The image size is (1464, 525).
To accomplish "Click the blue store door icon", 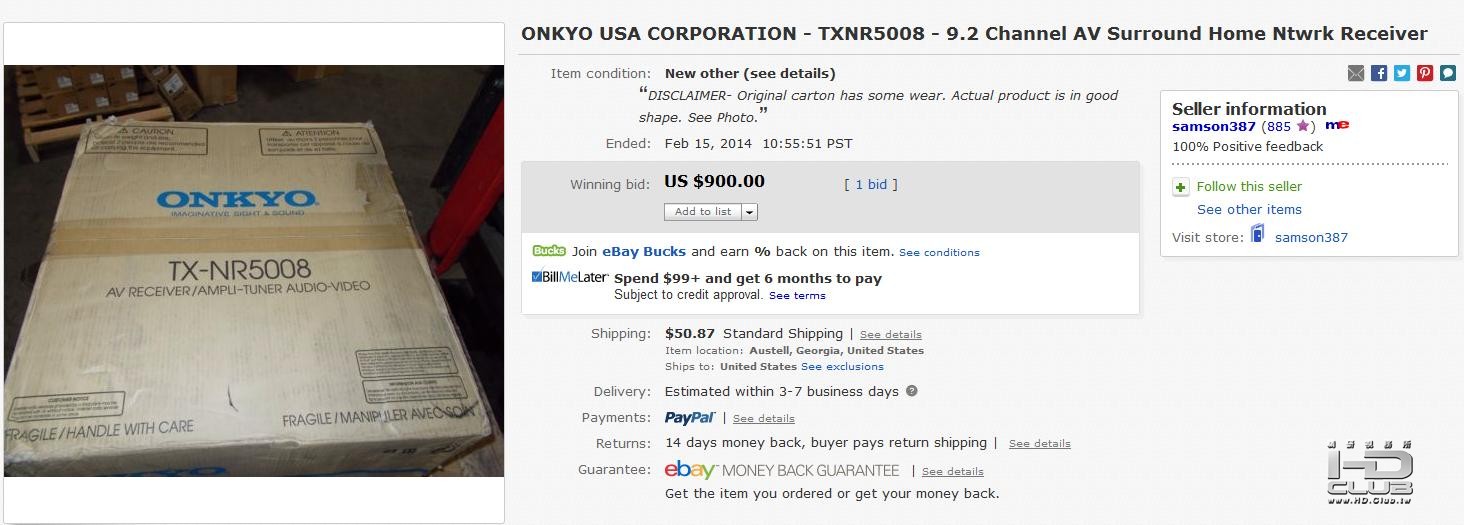I will [x=1258, y=235].
